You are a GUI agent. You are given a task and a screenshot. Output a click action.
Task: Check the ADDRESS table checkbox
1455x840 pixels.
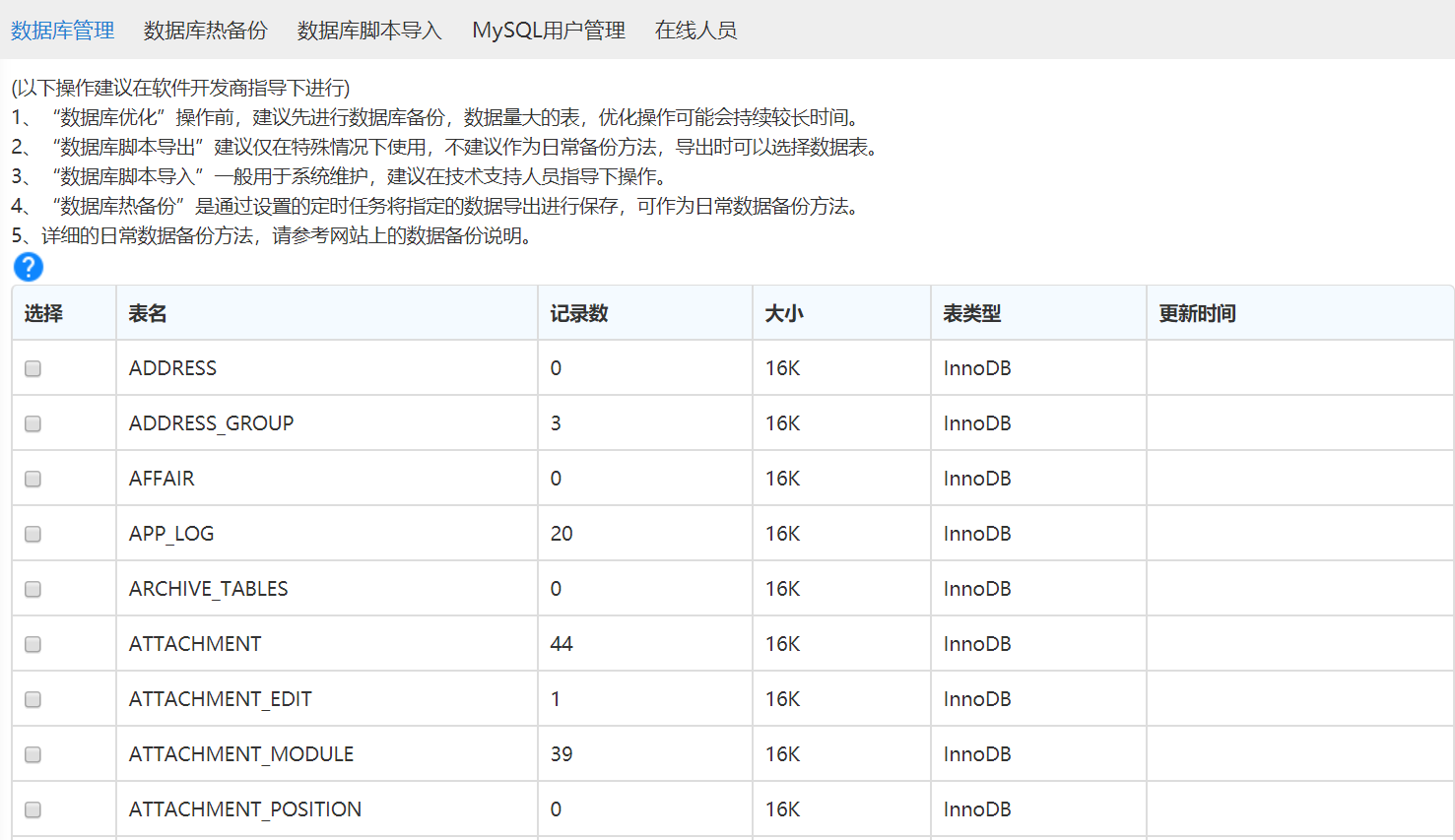pyautogui.click(x=33, y=368)
